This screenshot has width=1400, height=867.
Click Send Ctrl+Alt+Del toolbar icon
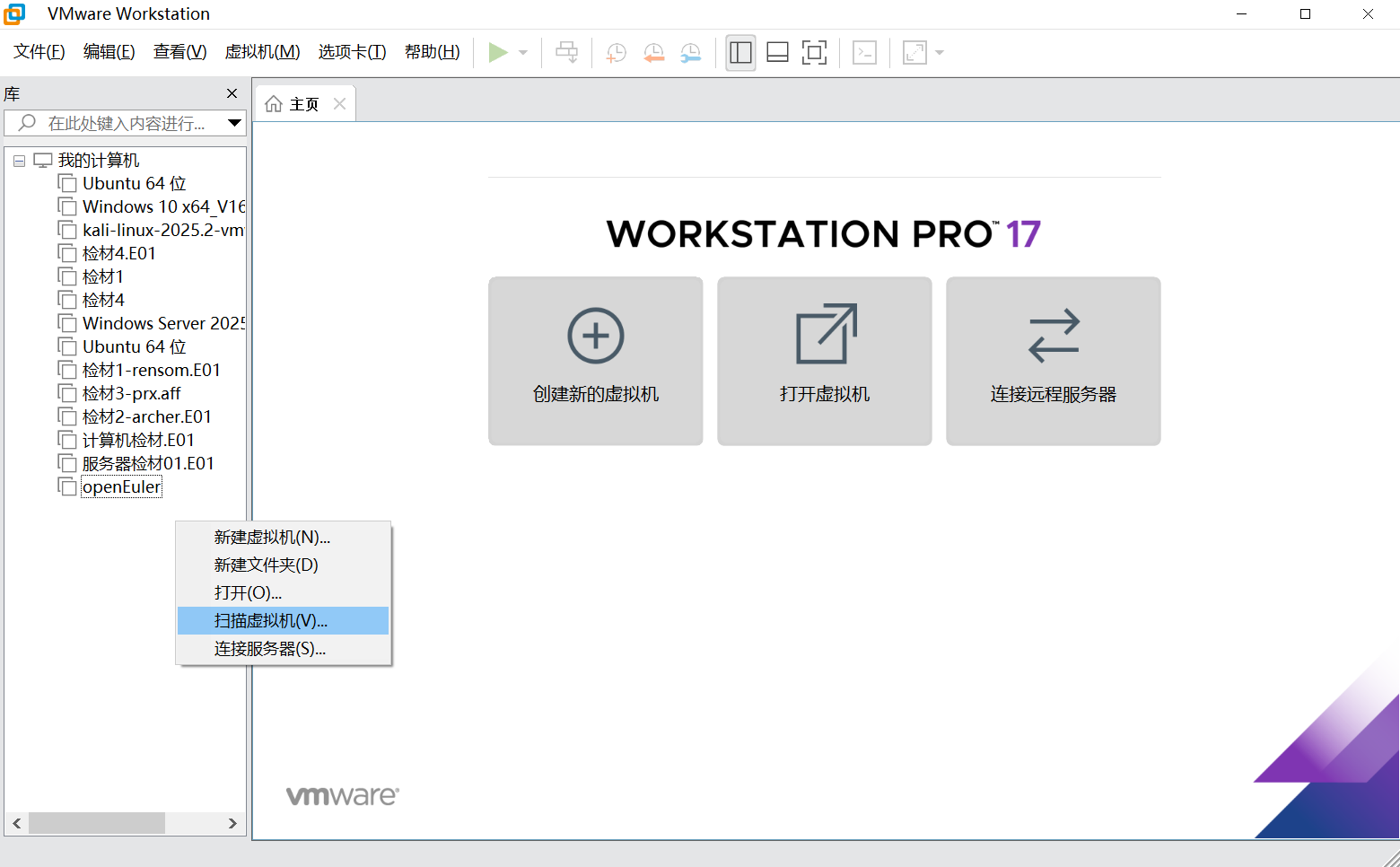pos(567,53)
